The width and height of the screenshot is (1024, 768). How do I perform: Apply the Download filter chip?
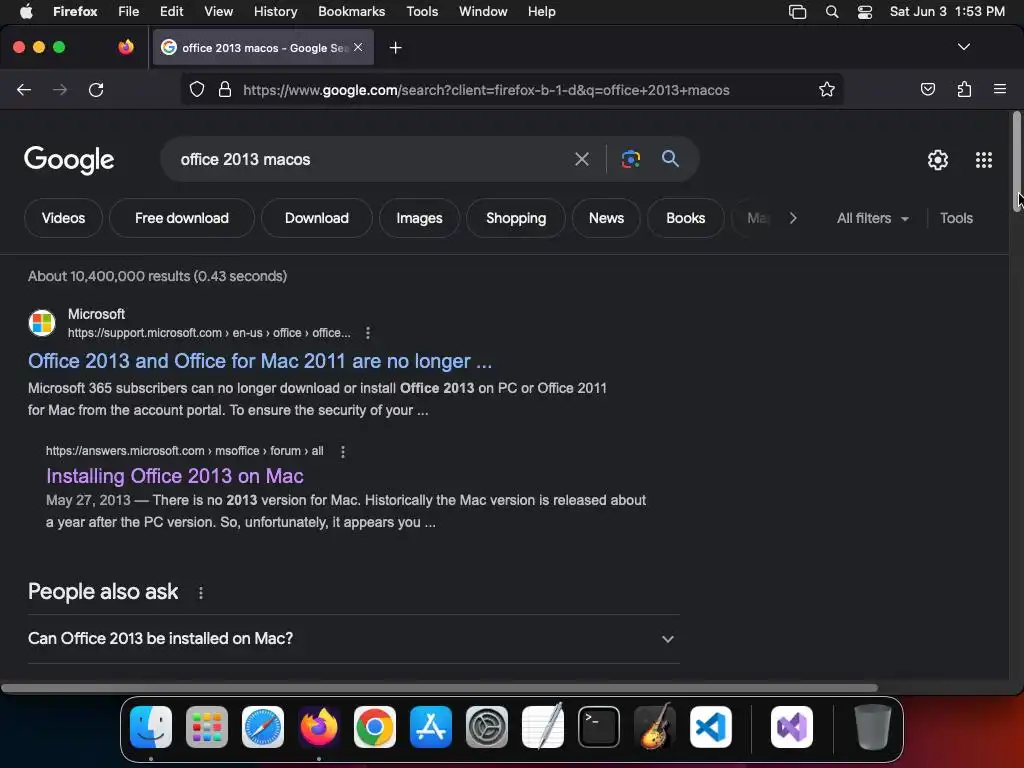coord(317,218)
